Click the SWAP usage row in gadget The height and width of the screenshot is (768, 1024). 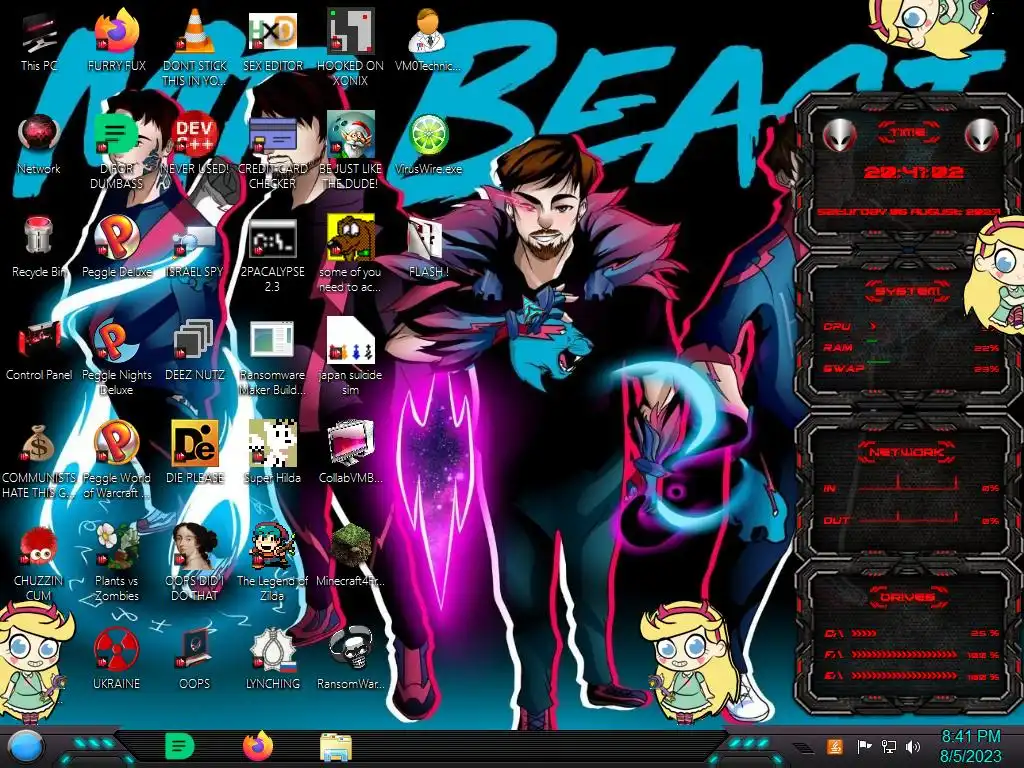pyautogui.click(x=911, y=369)
